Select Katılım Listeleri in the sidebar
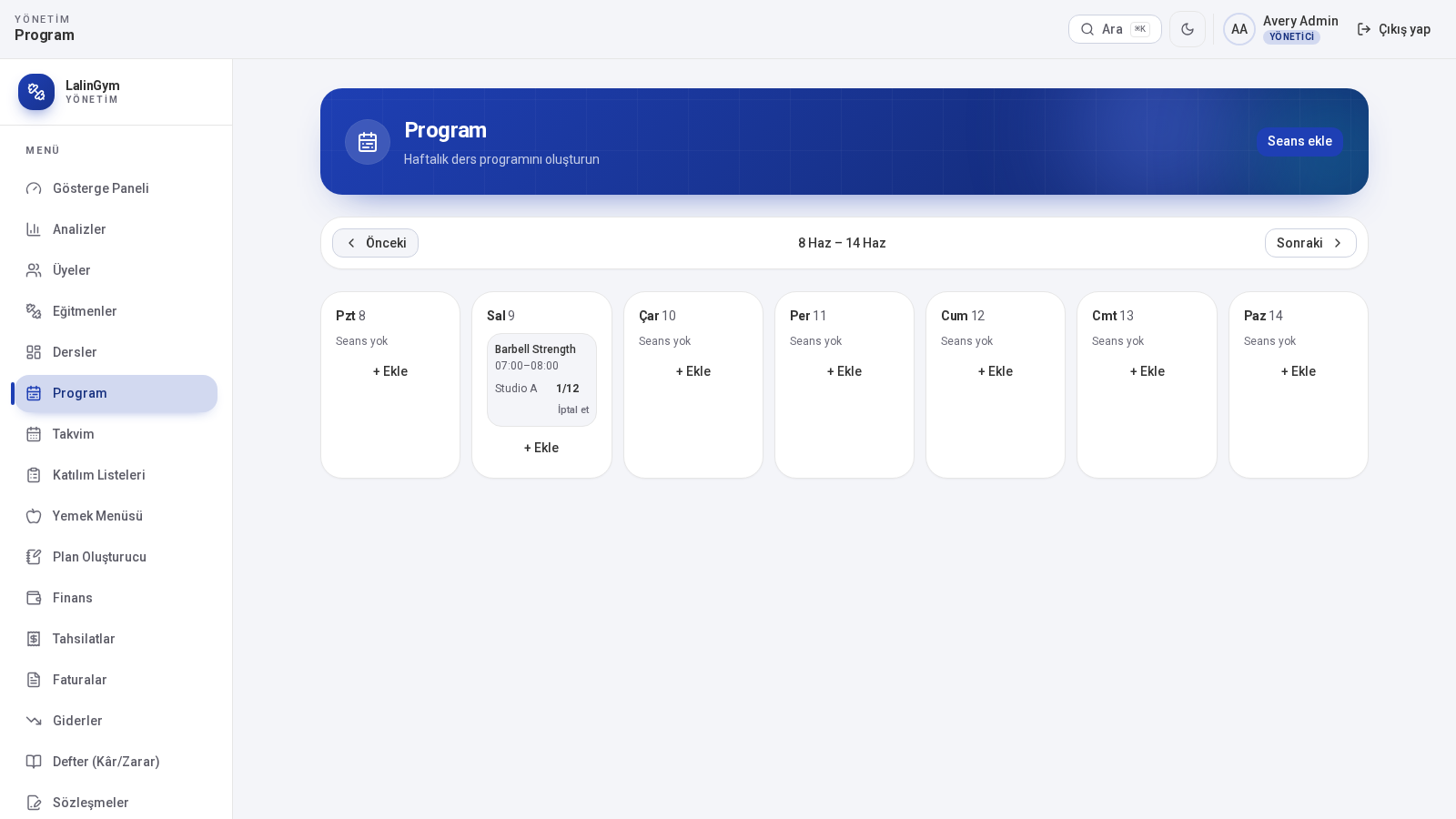Image resolution: width=1456 pixels, height=819 pixels. tap(116, 475)
